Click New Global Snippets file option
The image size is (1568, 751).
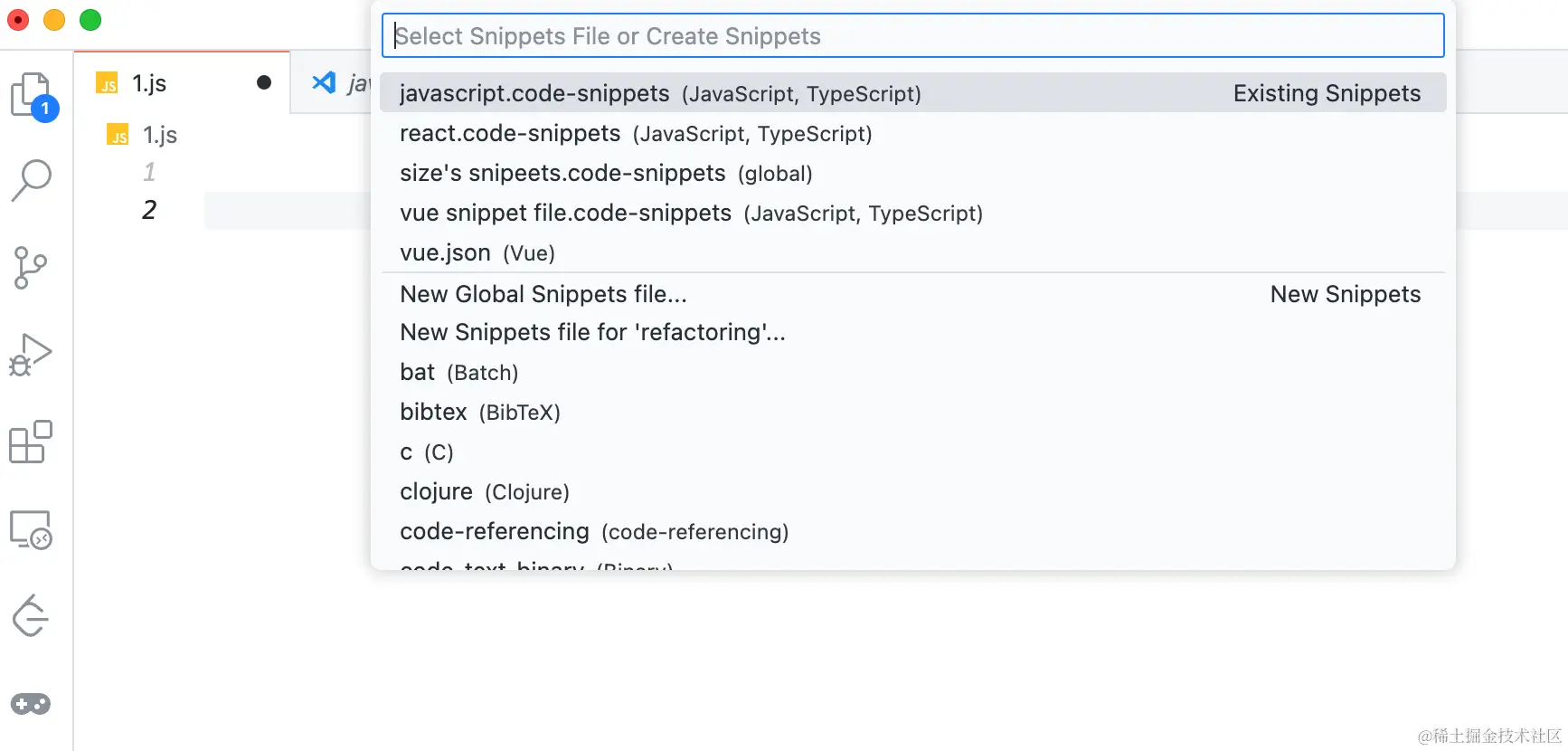[x=543, y=294]
